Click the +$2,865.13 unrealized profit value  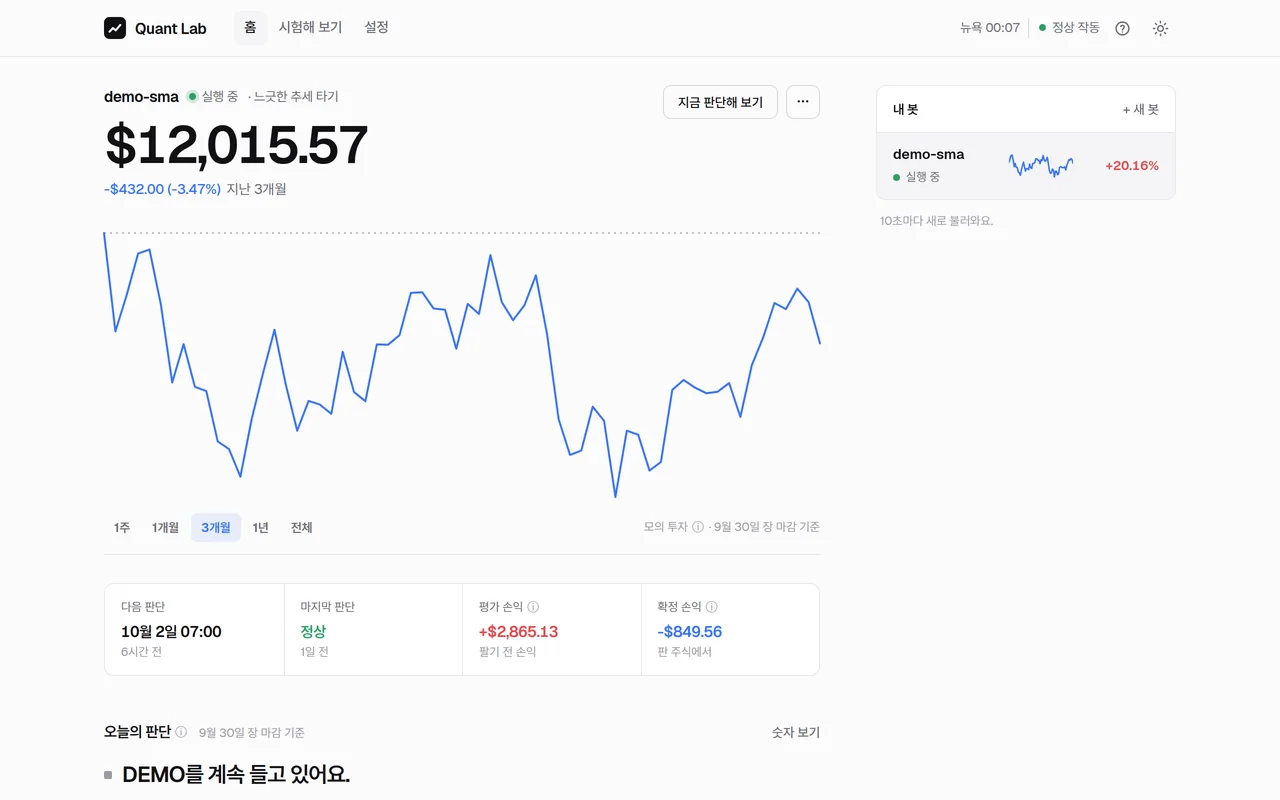(518, 632)
